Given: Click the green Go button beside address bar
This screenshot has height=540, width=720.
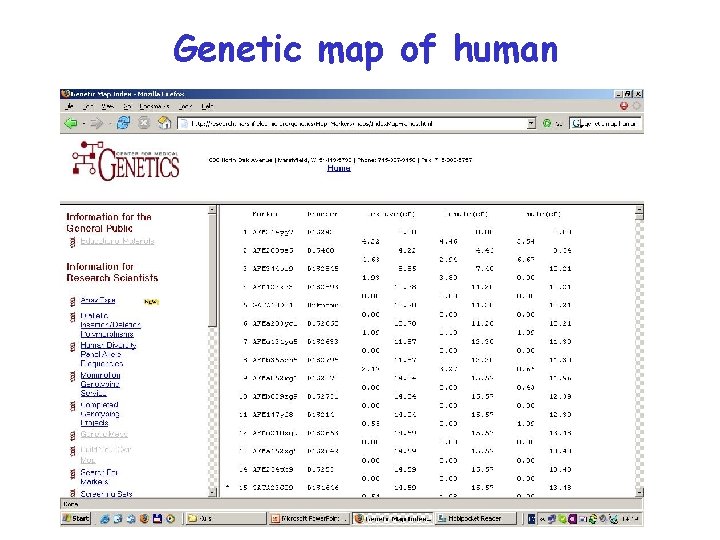Looking at the screenshot, I should coord(546,123).
